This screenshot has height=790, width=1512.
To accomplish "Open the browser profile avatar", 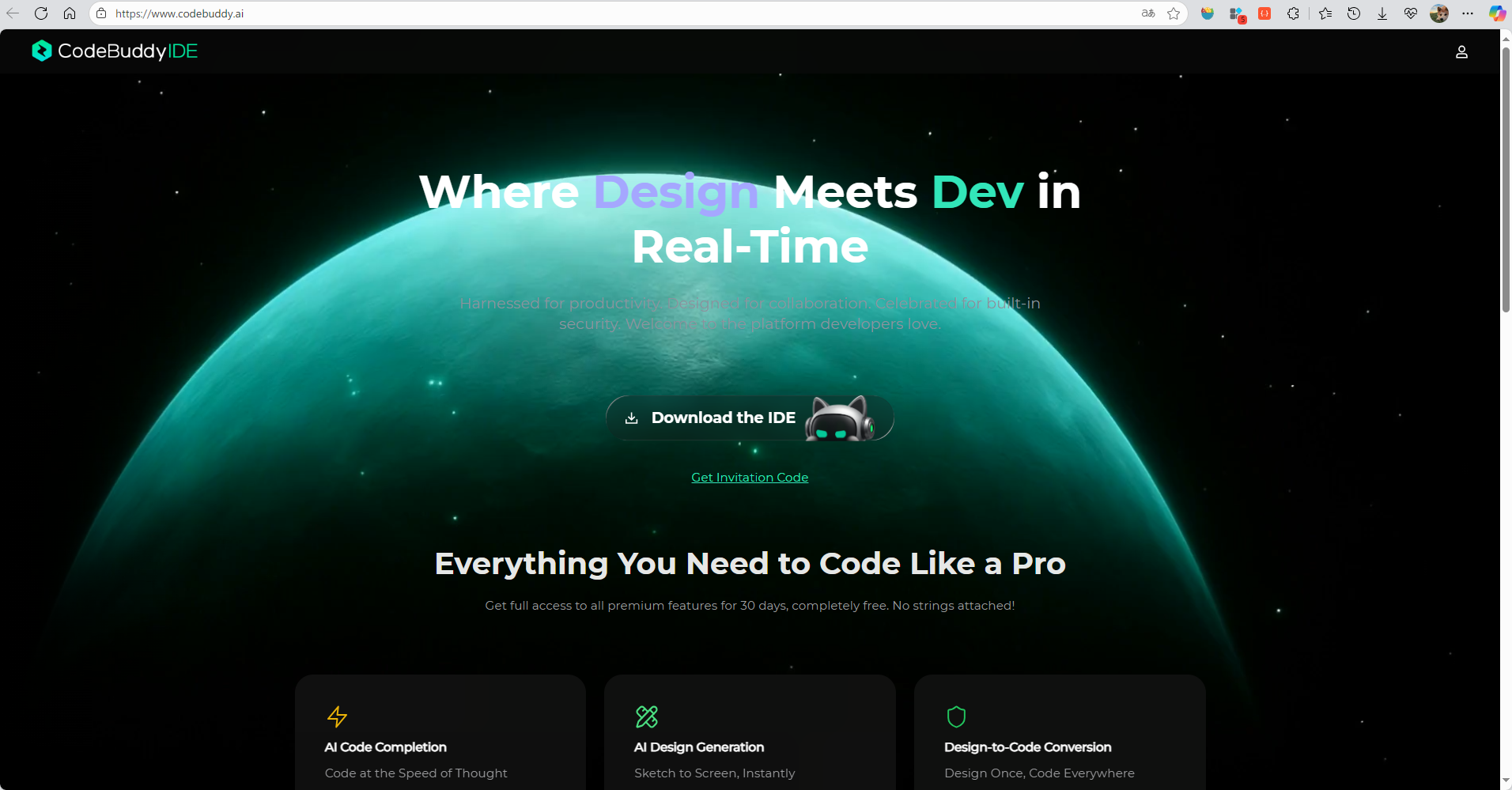I will (1439, 13).
